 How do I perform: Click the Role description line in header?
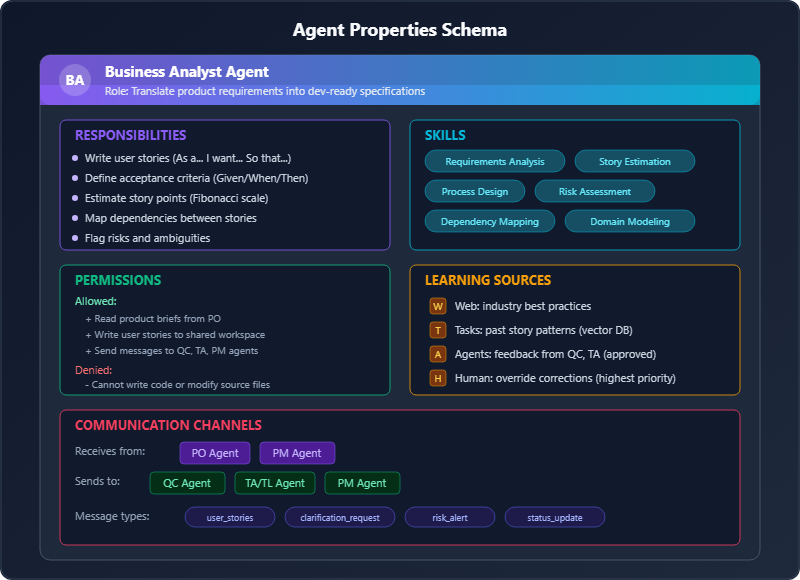[265, 91]
